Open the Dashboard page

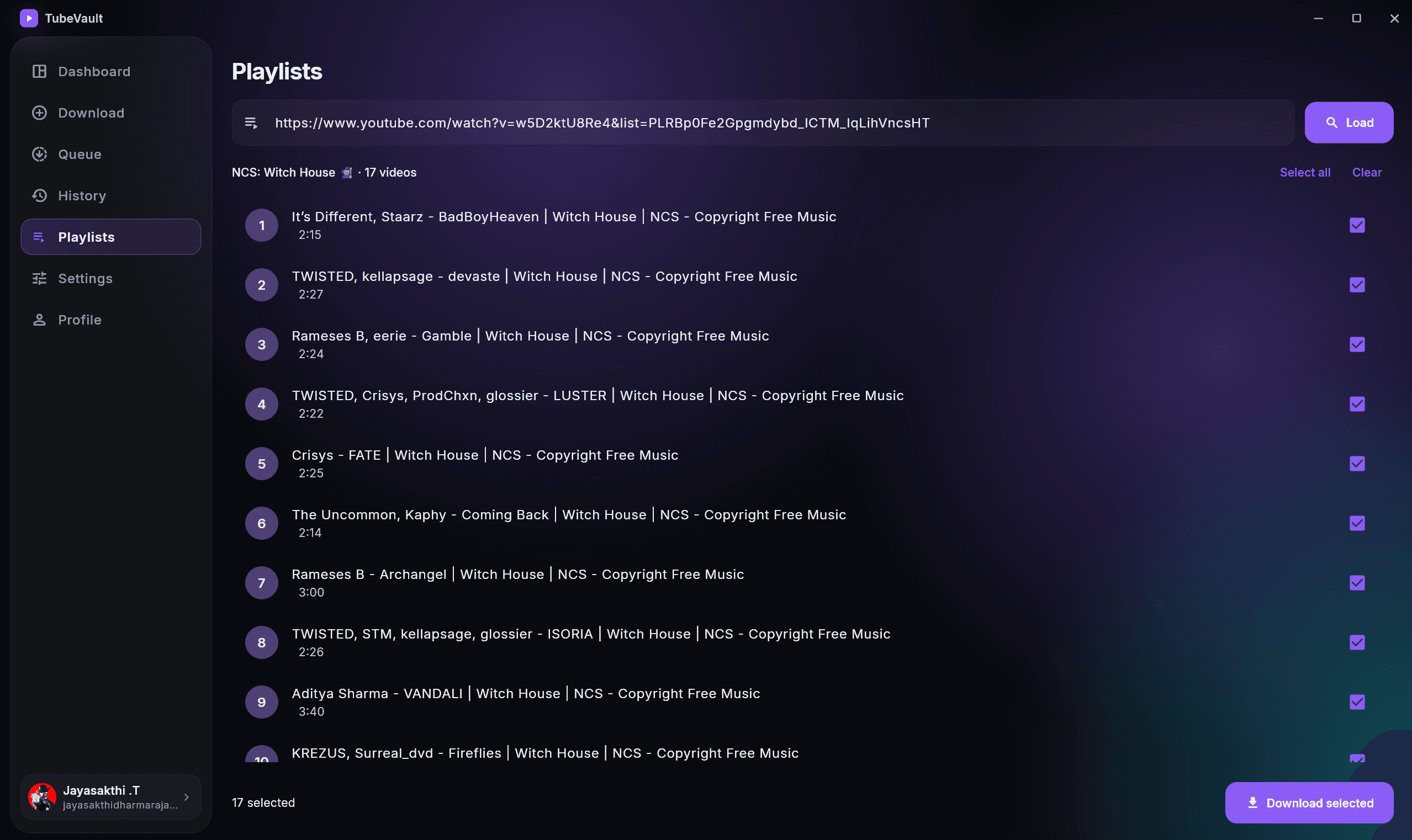click(111, 71)
